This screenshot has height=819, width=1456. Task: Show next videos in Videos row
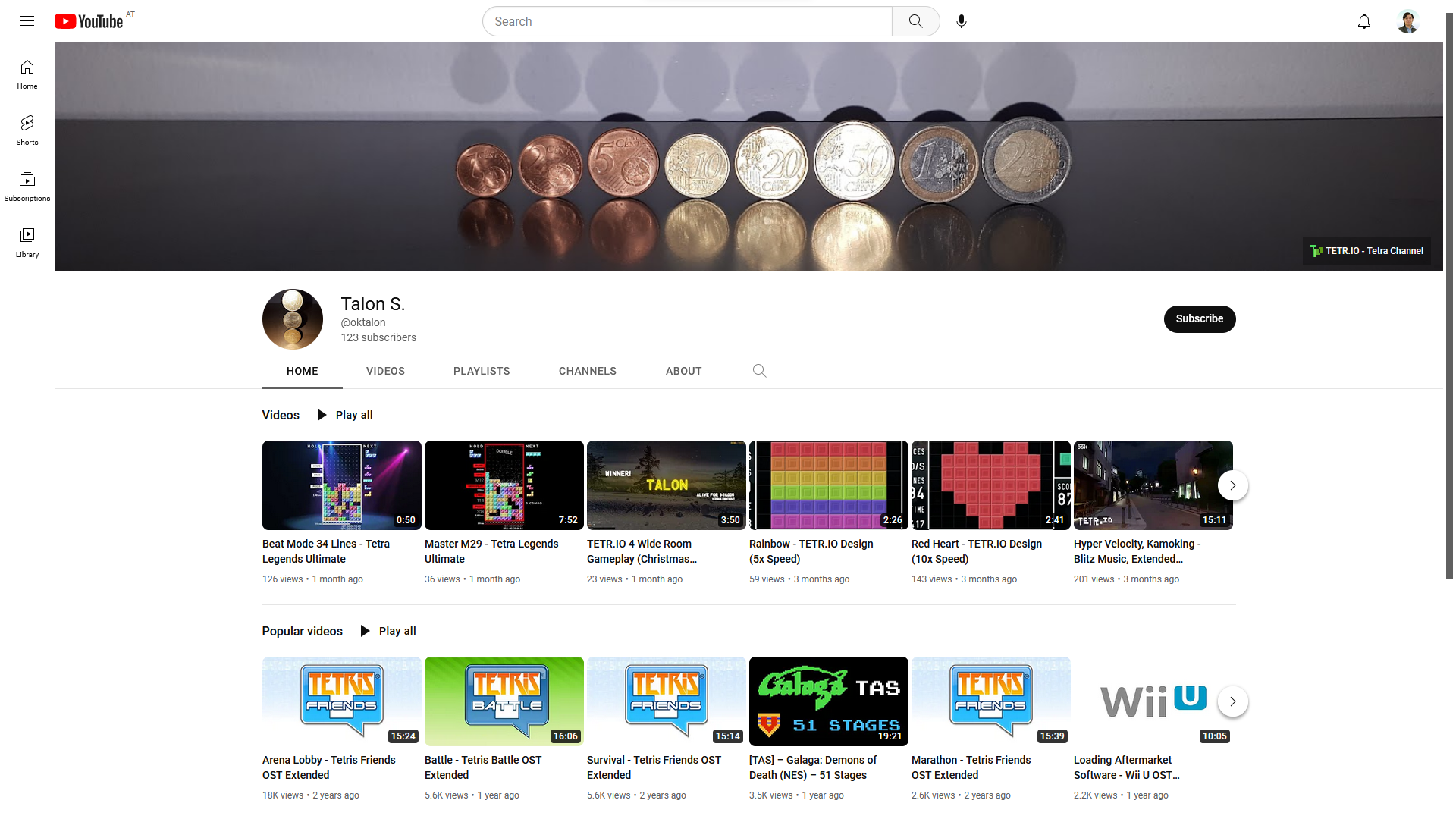(x=1233, y=485)
